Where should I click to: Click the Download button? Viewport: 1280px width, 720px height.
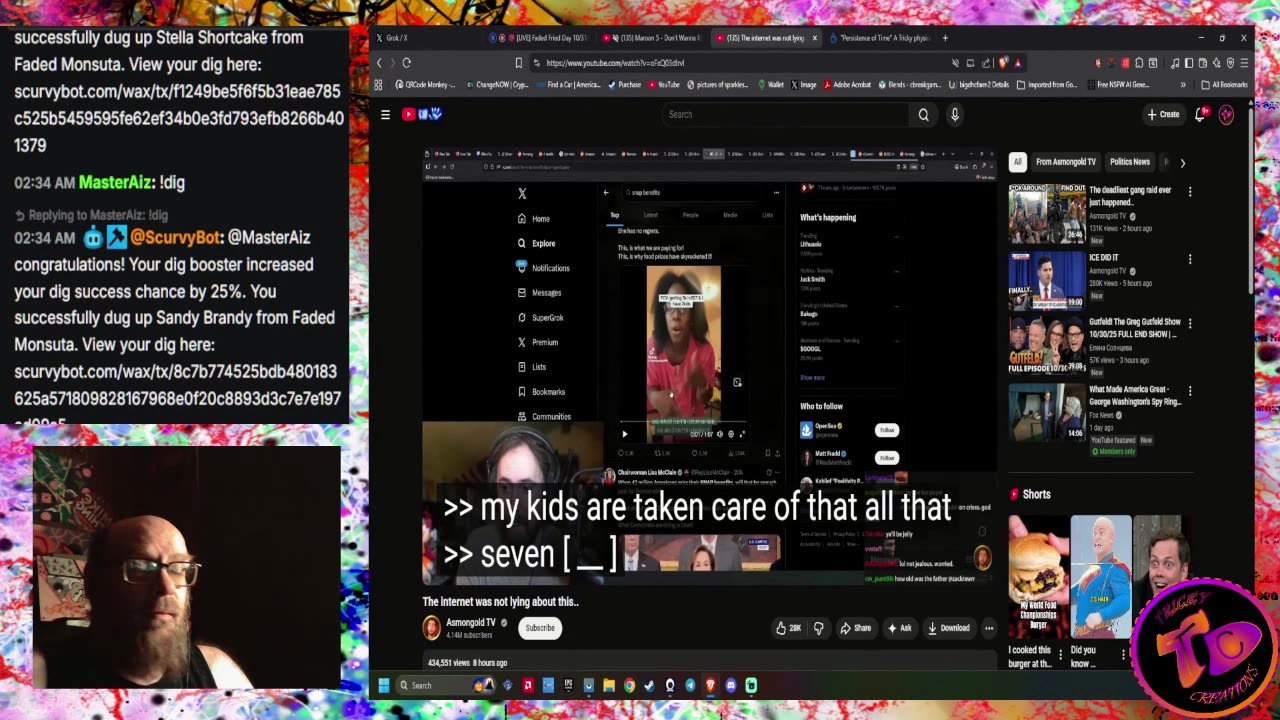point(948,628)
